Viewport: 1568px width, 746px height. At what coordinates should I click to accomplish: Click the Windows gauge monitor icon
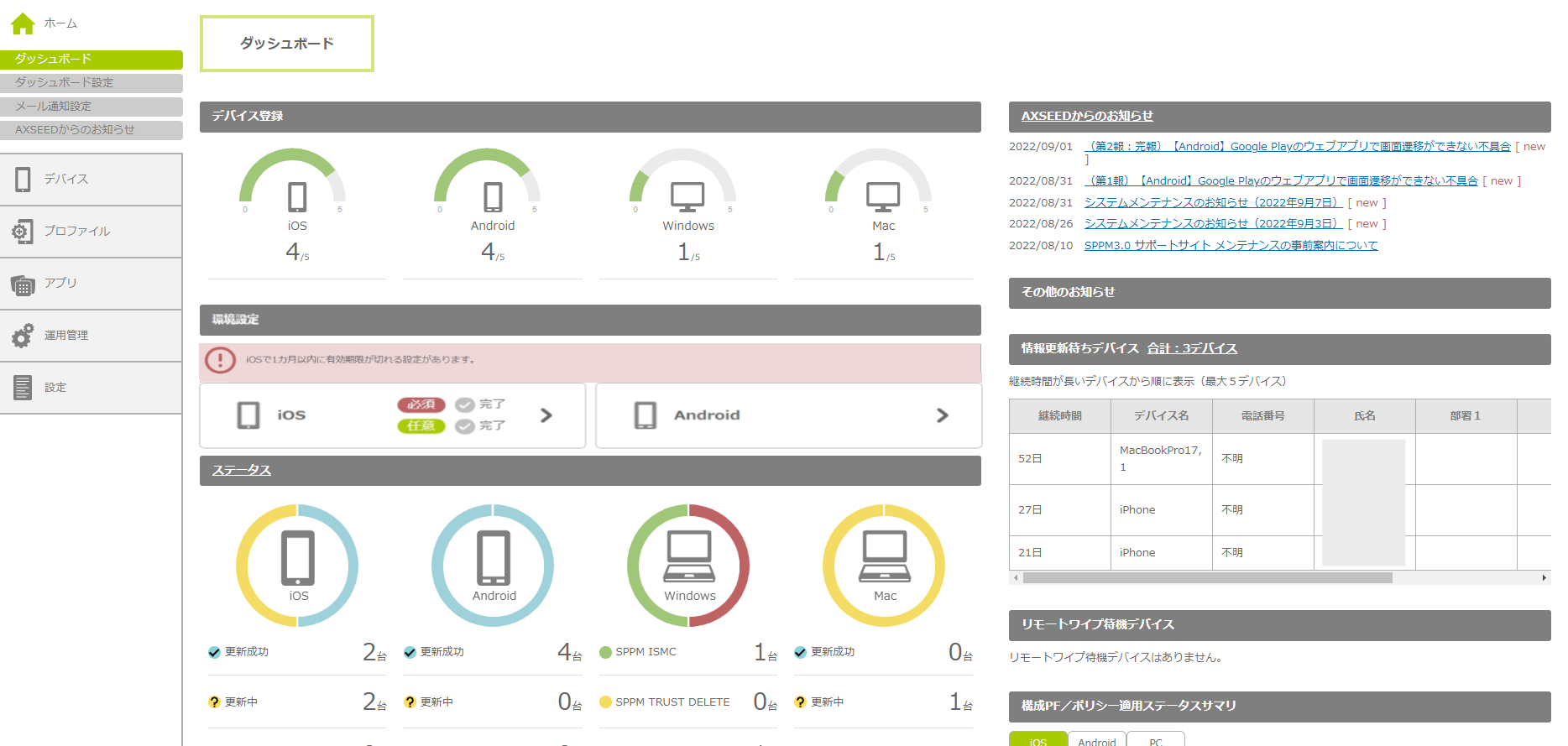[x=687, y=197]
